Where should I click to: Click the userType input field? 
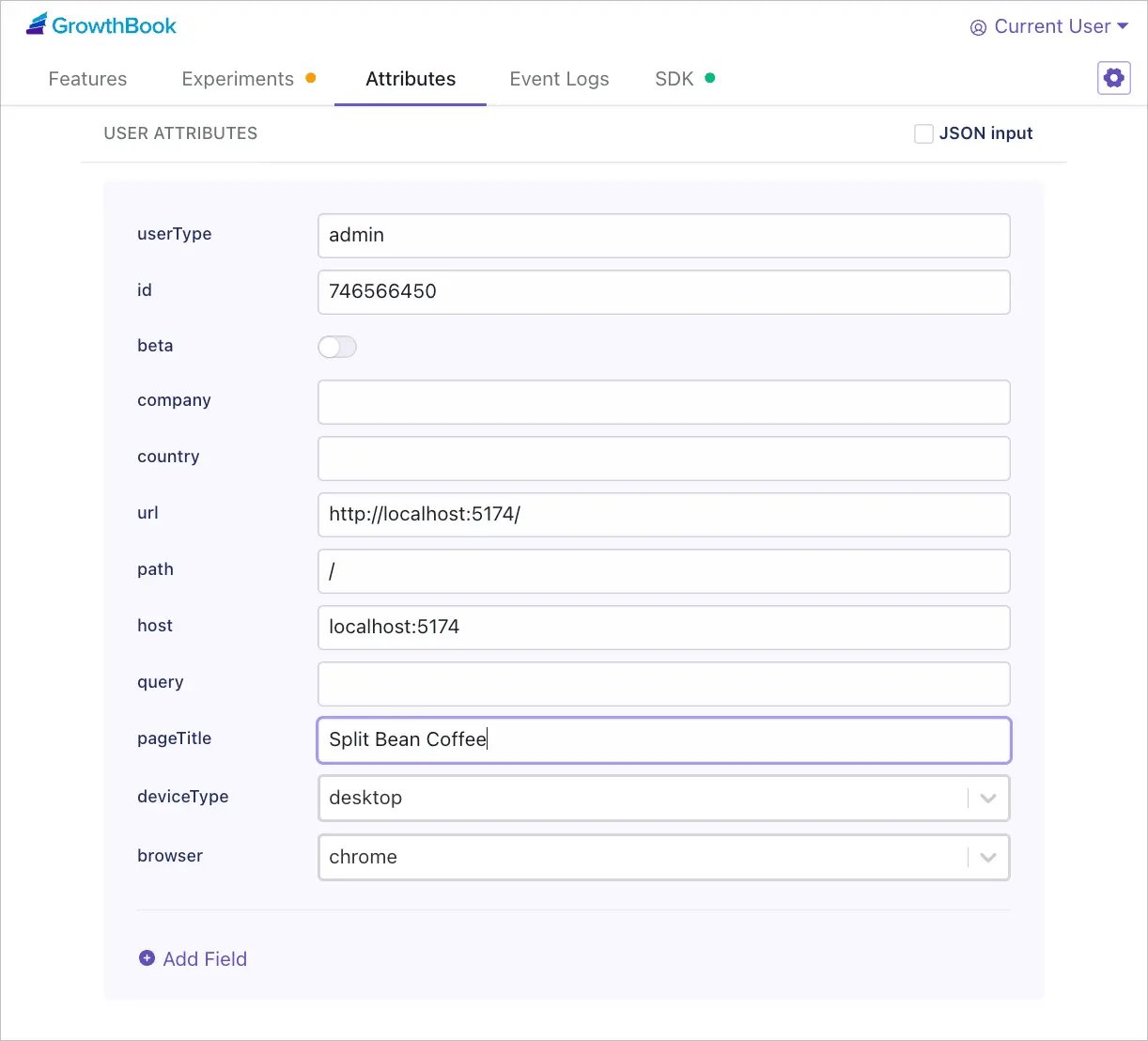tap(664, 236)
